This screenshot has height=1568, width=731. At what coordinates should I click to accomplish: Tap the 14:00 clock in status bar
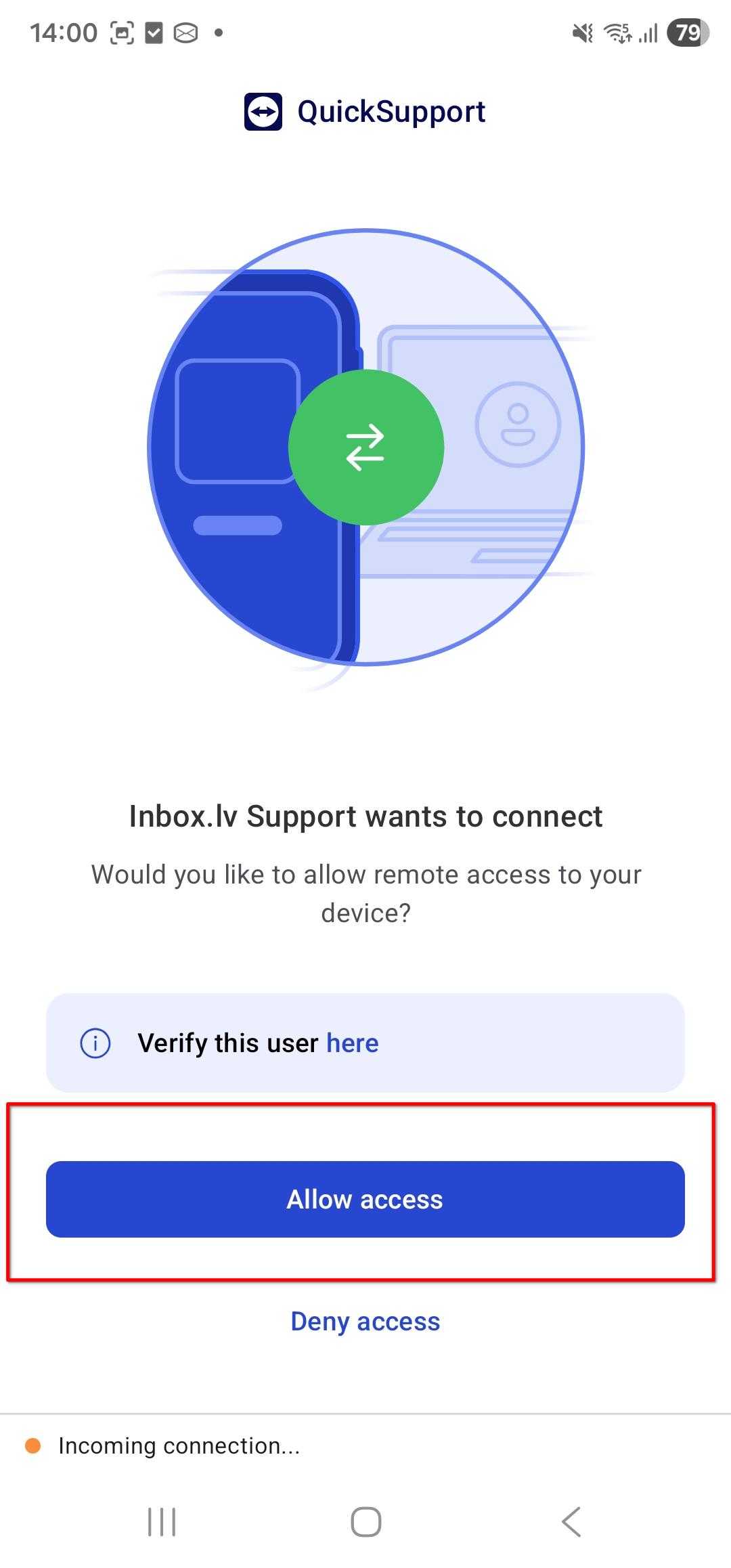[x=64, y=32]
